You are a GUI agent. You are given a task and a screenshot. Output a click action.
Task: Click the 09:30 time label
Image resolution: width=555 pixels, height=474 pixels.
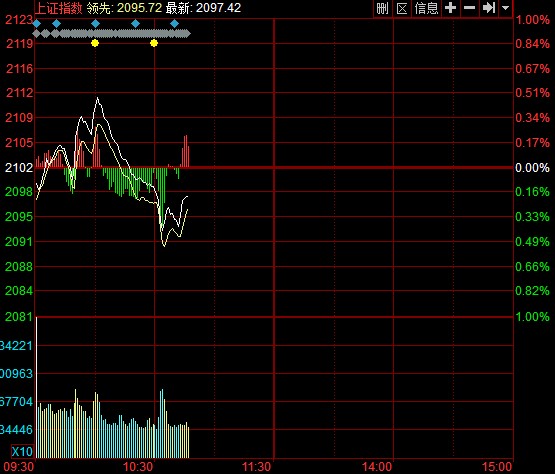(19, 467)
